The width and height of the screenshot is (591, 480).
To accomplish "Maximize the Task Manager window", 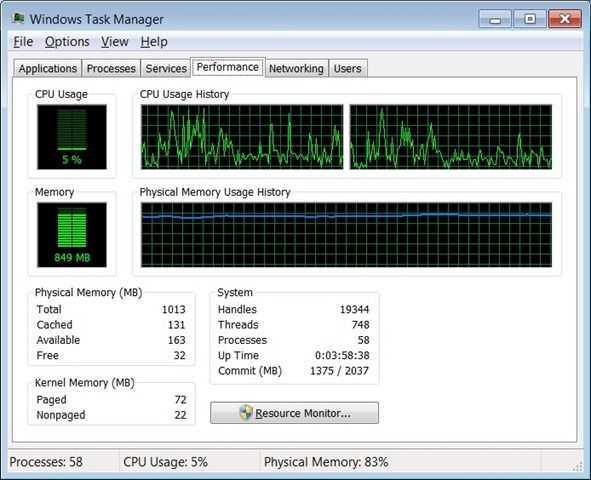I will [x=530, y=19].
